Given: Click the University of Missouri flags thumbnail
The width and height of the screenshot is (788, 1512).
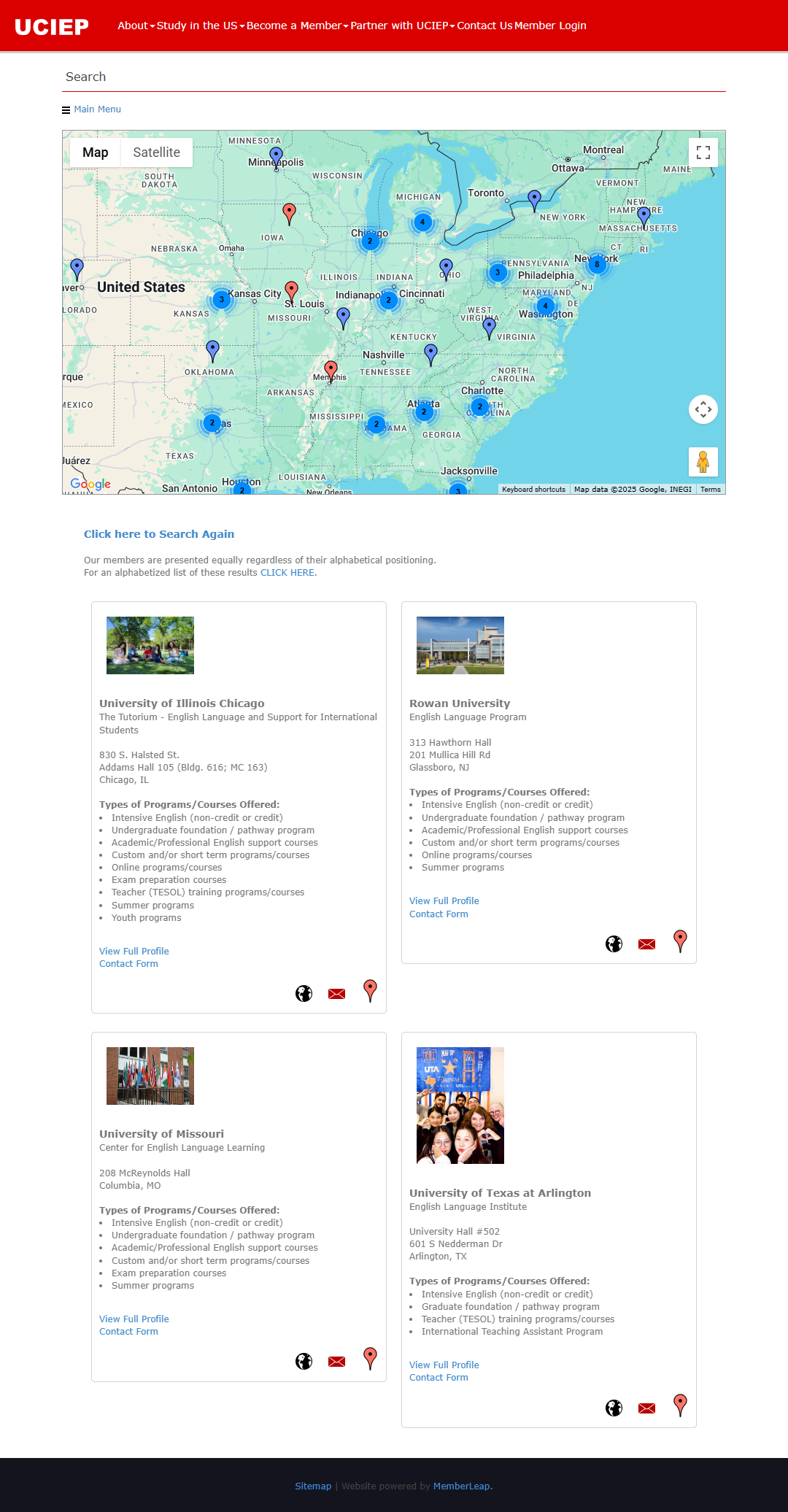Looking at the screenshot, I should [x=150, y=1076].
